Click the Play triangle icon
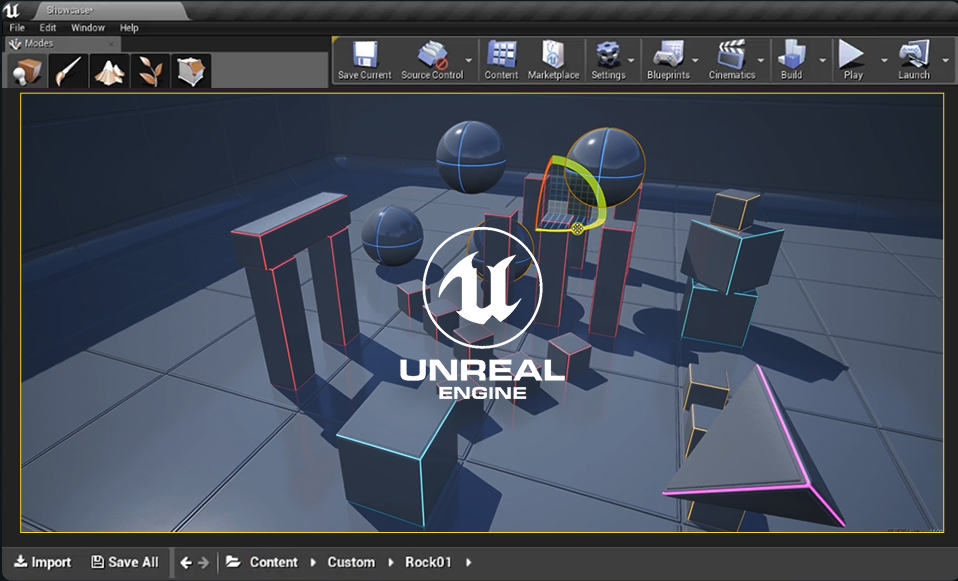The height and width of the screenshot is (581, 958). [852, 54]
